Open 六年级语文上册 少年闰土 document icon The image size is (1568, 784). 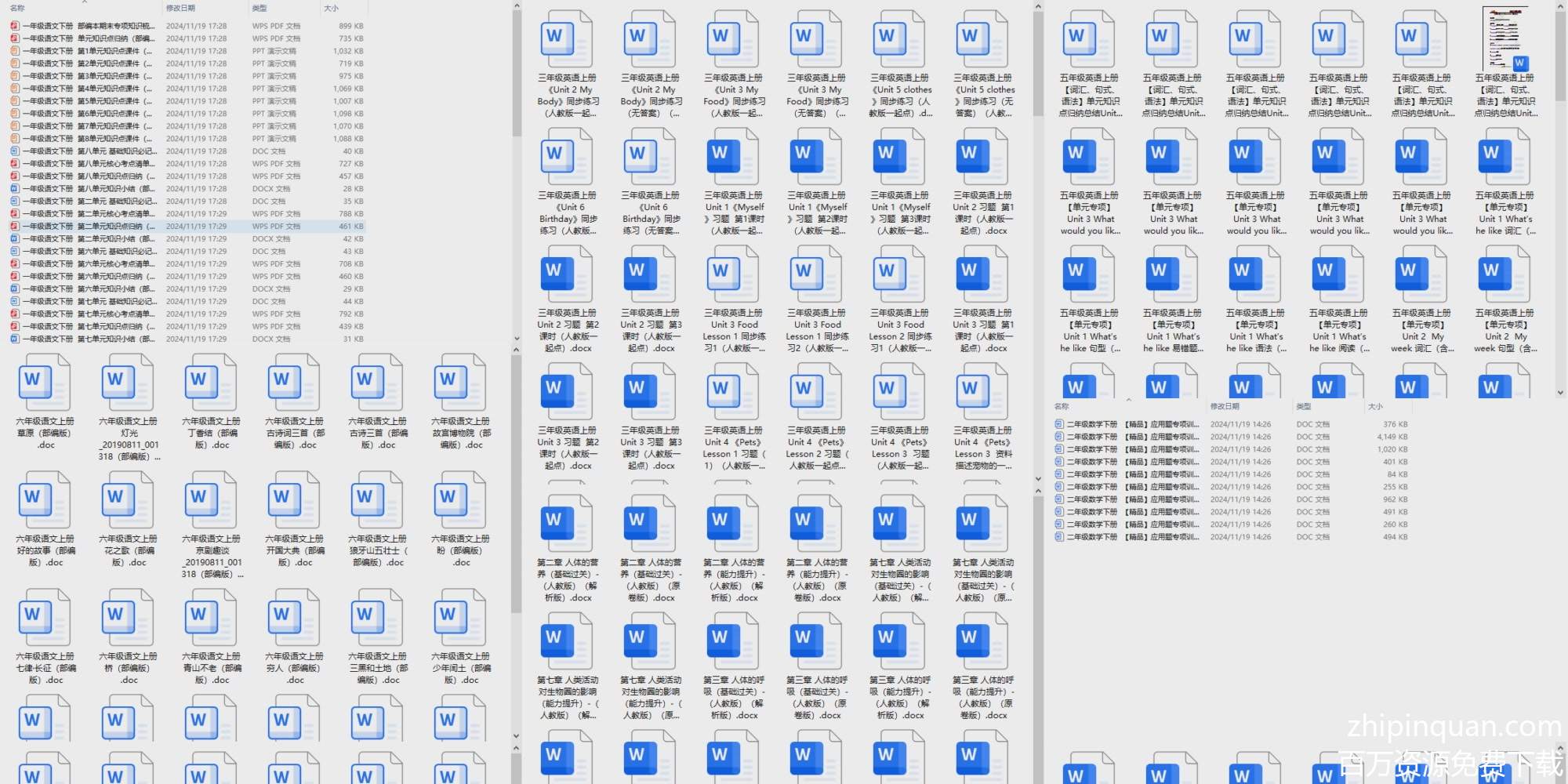[x=460, y=617]
